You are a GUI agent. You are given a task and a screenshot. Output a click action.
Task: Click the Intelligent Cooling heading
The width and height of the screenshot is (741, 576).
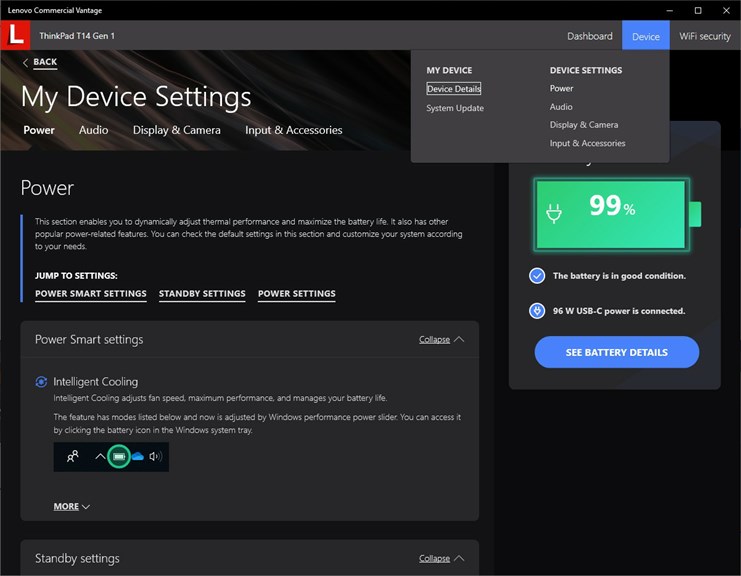(95, 382)
